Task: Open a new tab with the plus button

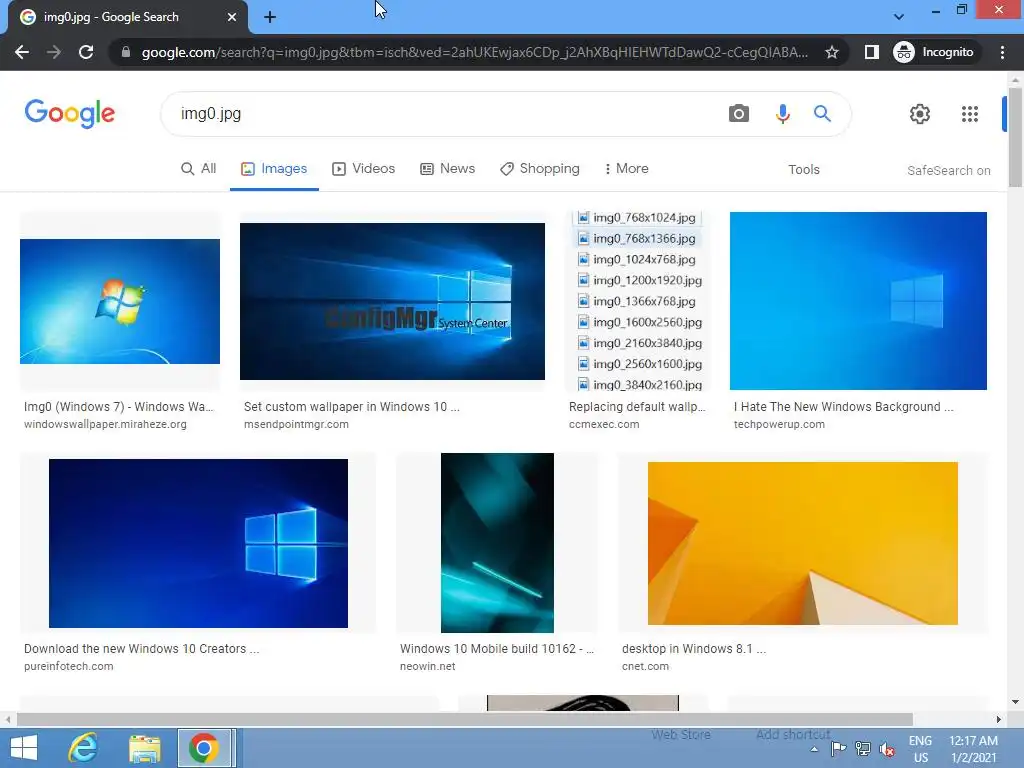Action: coord(270,17)
